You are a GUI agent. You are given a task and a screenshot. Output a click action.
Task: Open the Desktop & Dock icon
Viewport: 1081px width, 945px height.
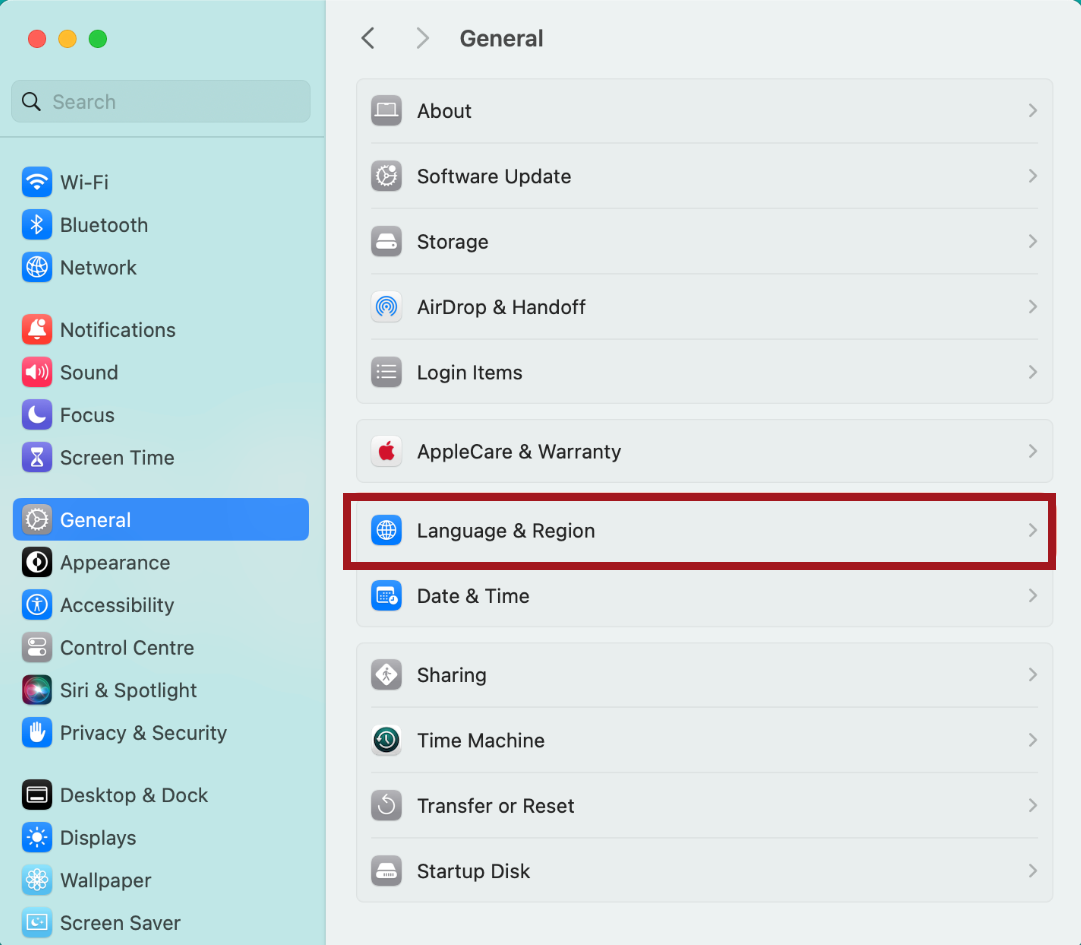(x=37, y=795)
